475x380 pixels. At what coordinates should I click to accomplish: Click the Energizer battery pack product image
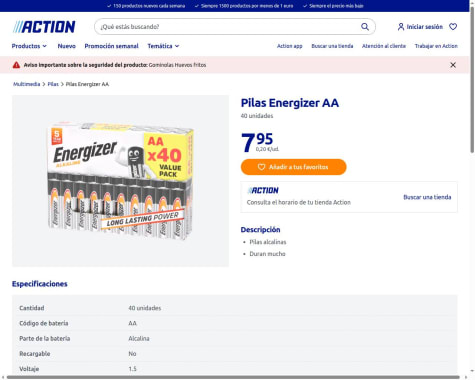(120, 181)
